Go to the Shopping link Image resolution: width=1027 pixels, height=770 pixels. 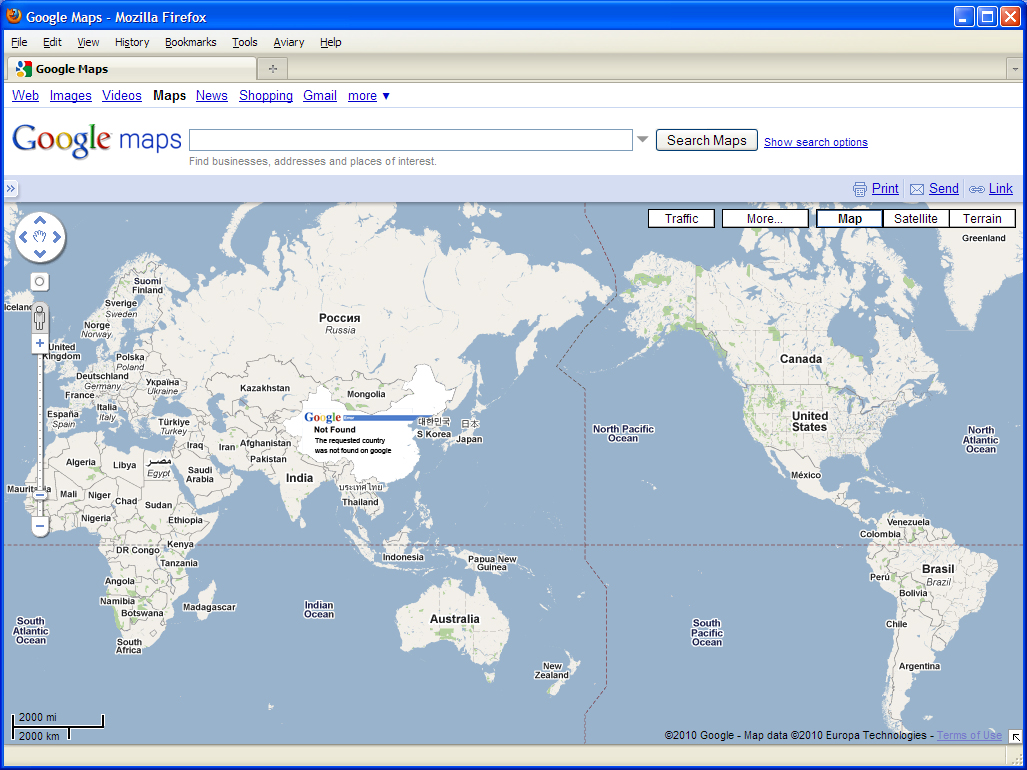(266, 96)
